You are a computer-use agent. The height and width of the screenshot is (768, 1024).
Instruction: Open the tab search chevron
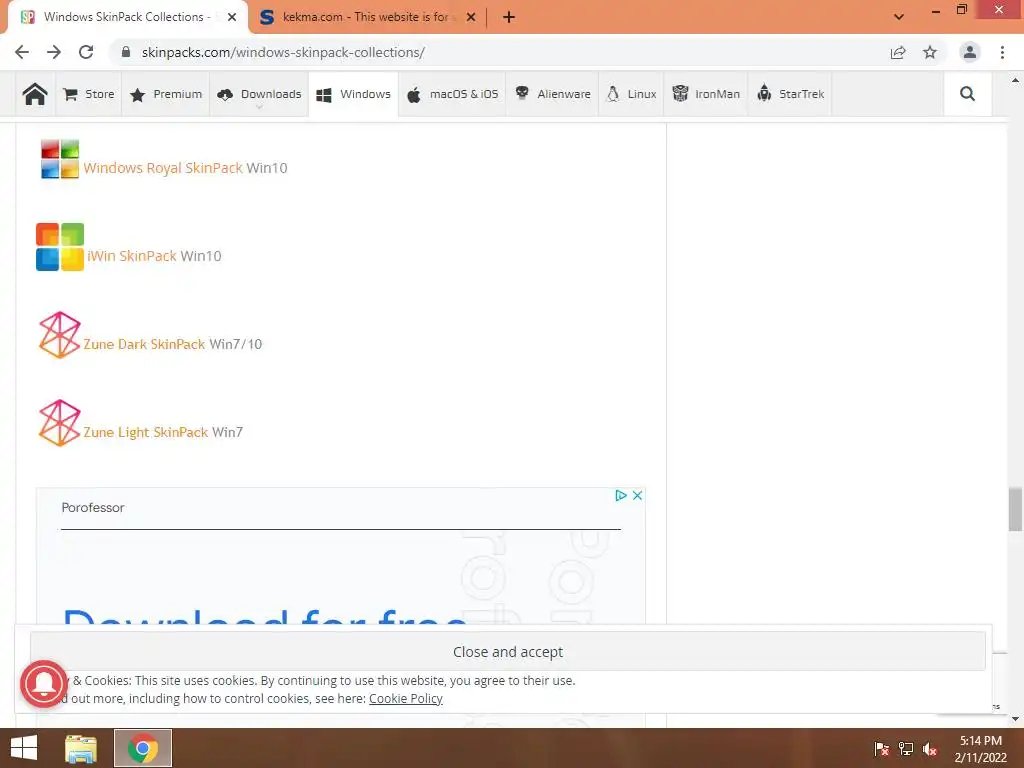click(899, 17)
